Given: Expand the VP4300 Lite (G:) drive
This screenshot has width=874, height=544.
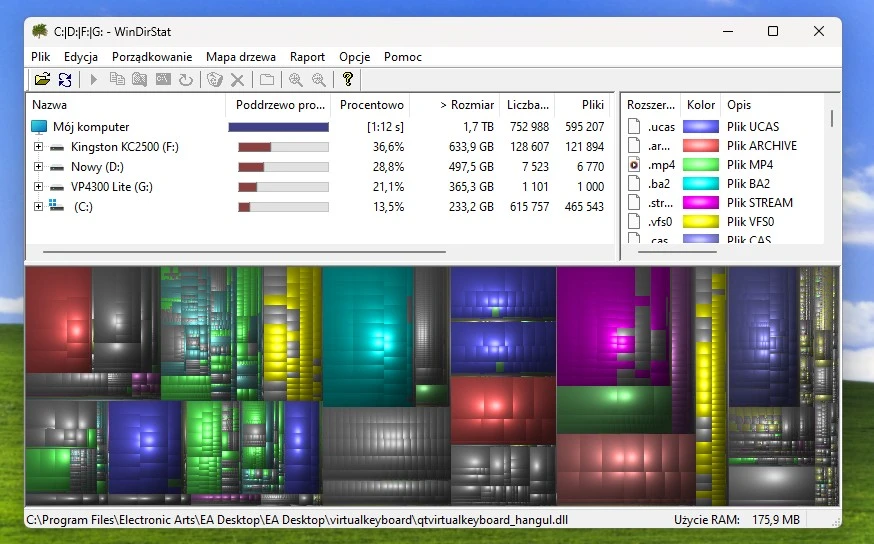Looking at the screenshot, I should [39, 187].
